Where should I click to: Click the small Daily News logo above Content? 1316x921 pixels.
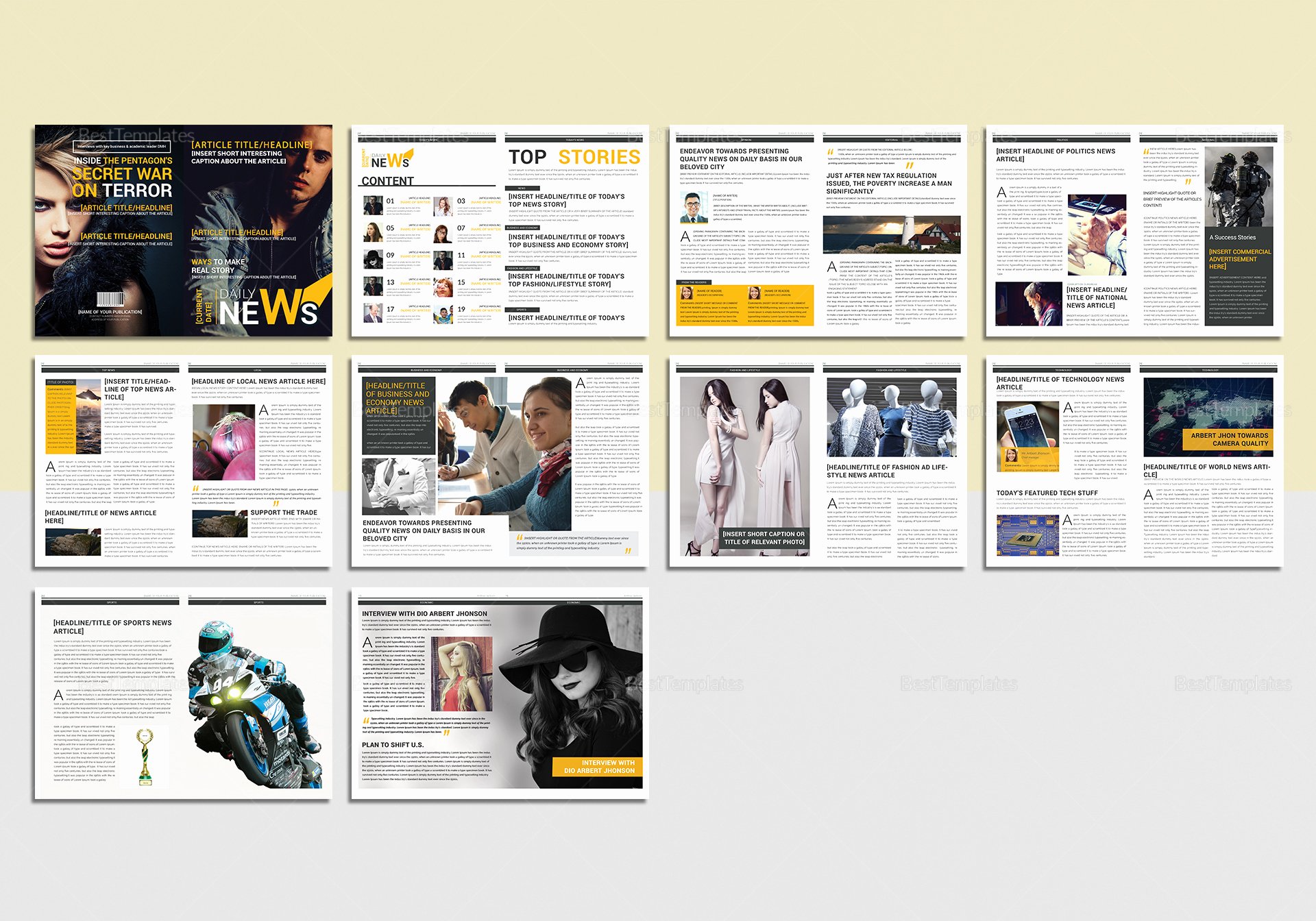pyautogui.click(x=388, y=160)
